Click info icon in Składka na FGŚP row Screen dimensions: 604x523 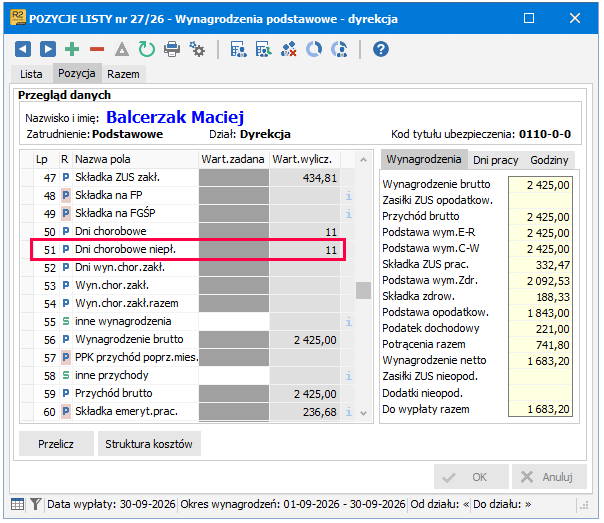click(349, 214)
